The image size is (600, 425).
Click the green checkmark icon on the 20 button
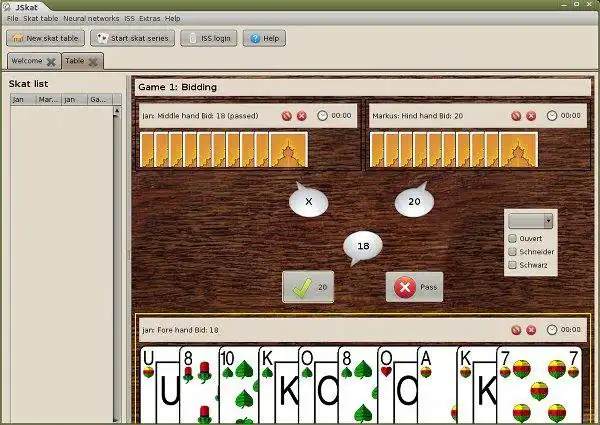[302, 288]
